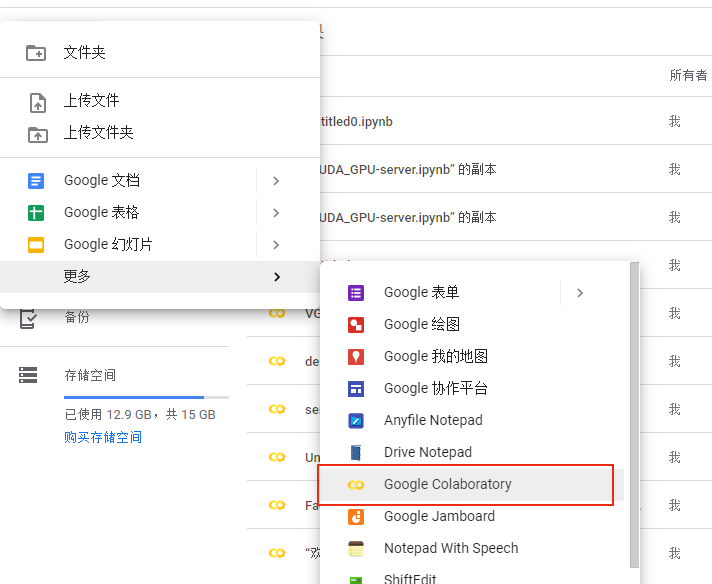Expand the 更多 submenu arrow

tap(277, 277)
